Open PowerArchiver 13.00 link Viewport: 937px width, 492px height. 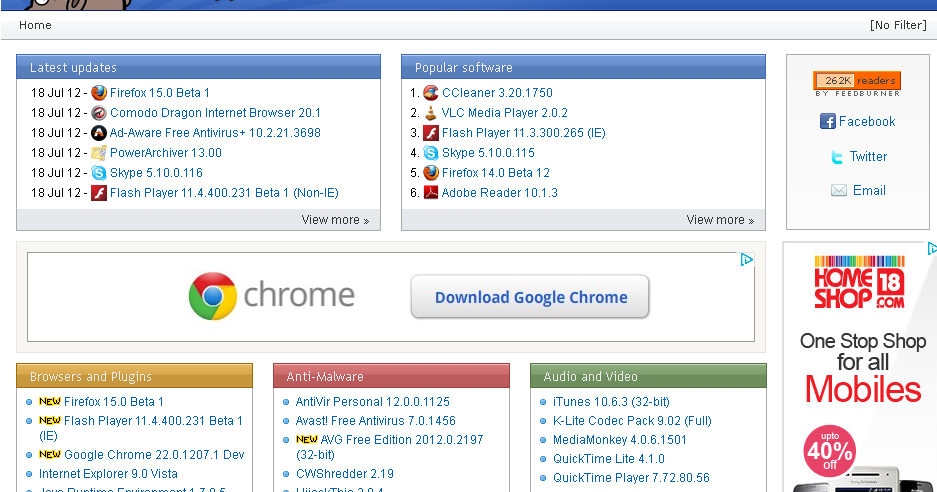(166, 153)
